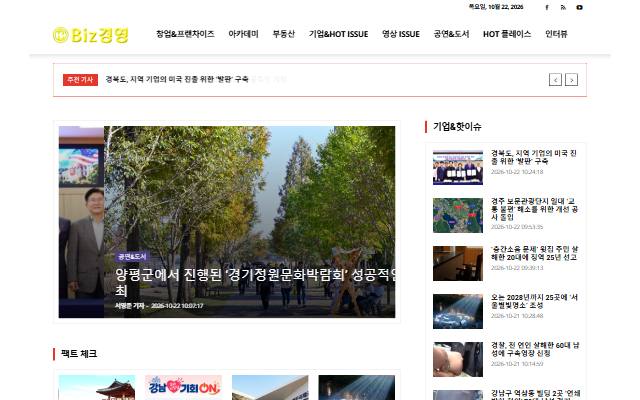Click the 공연&도서 category badge on slider
The height and width of the screenshot is (400, 640).
pyautogui.click(x=132, y=257)
